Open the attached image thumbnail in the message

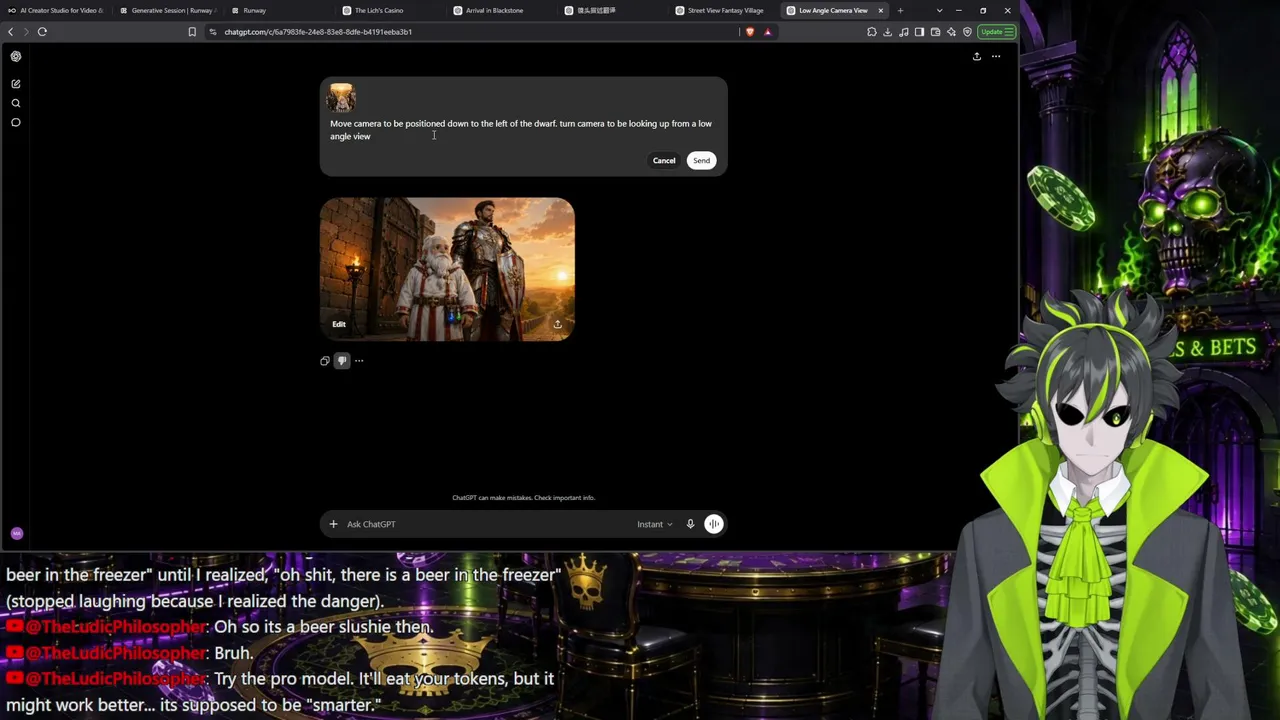coord(342,98)
